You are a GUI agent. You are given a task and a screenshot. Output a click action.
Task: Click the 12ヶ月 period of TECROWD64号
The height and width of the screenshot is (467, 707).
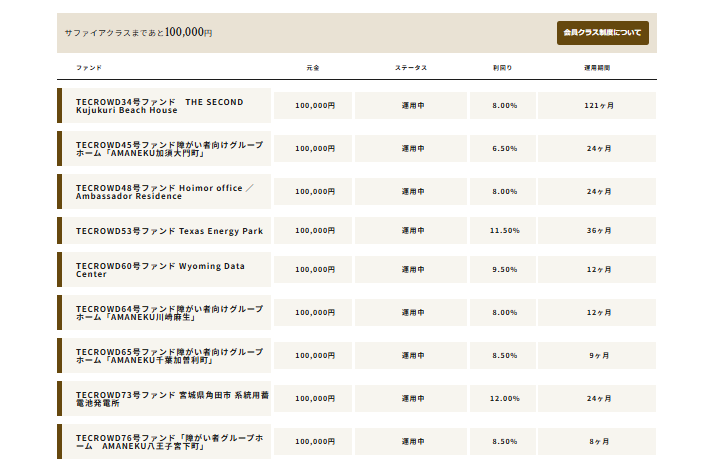tap(597, 312)
